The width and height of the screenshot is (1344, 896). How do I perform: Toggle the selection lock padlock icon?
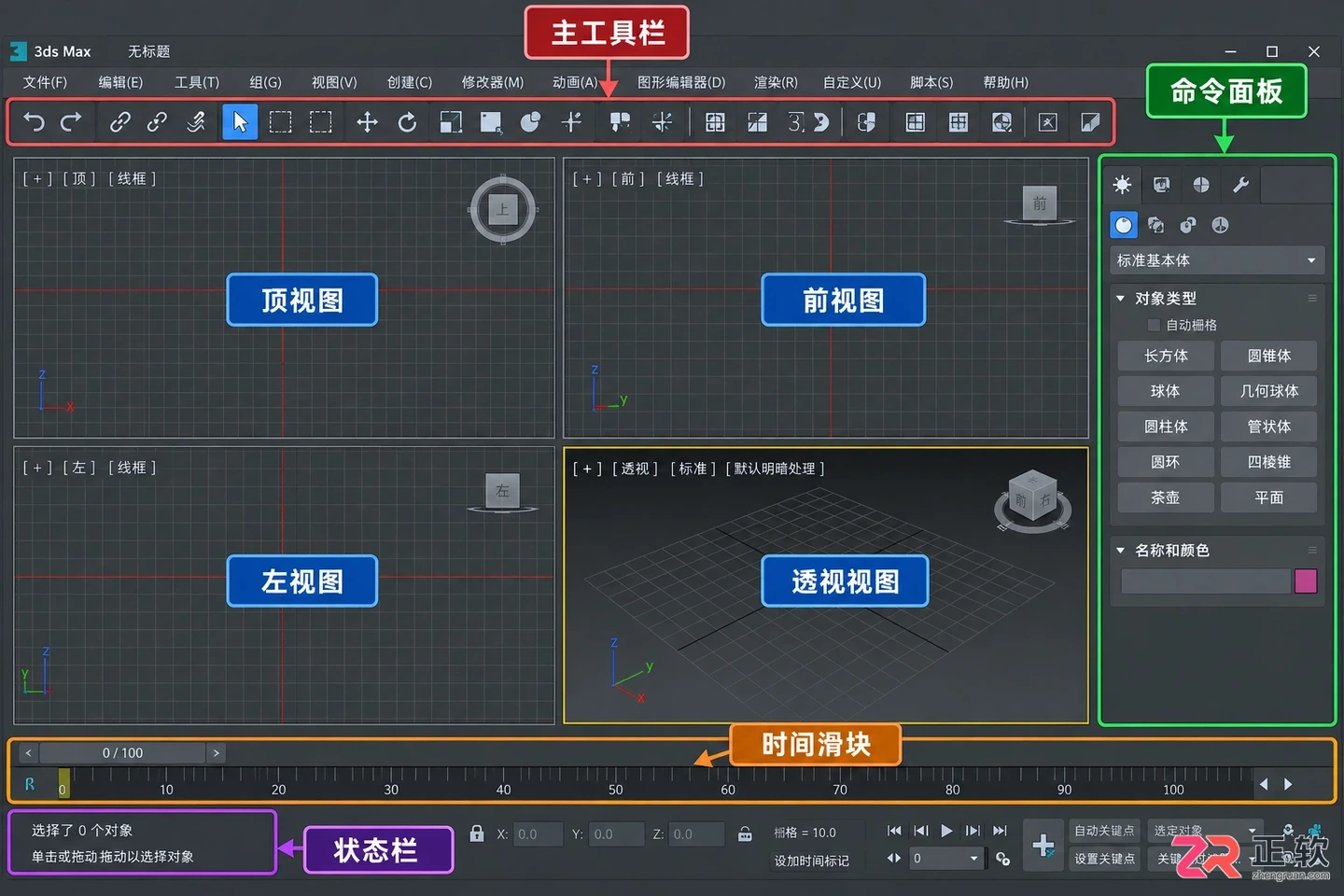coord(477,833)
